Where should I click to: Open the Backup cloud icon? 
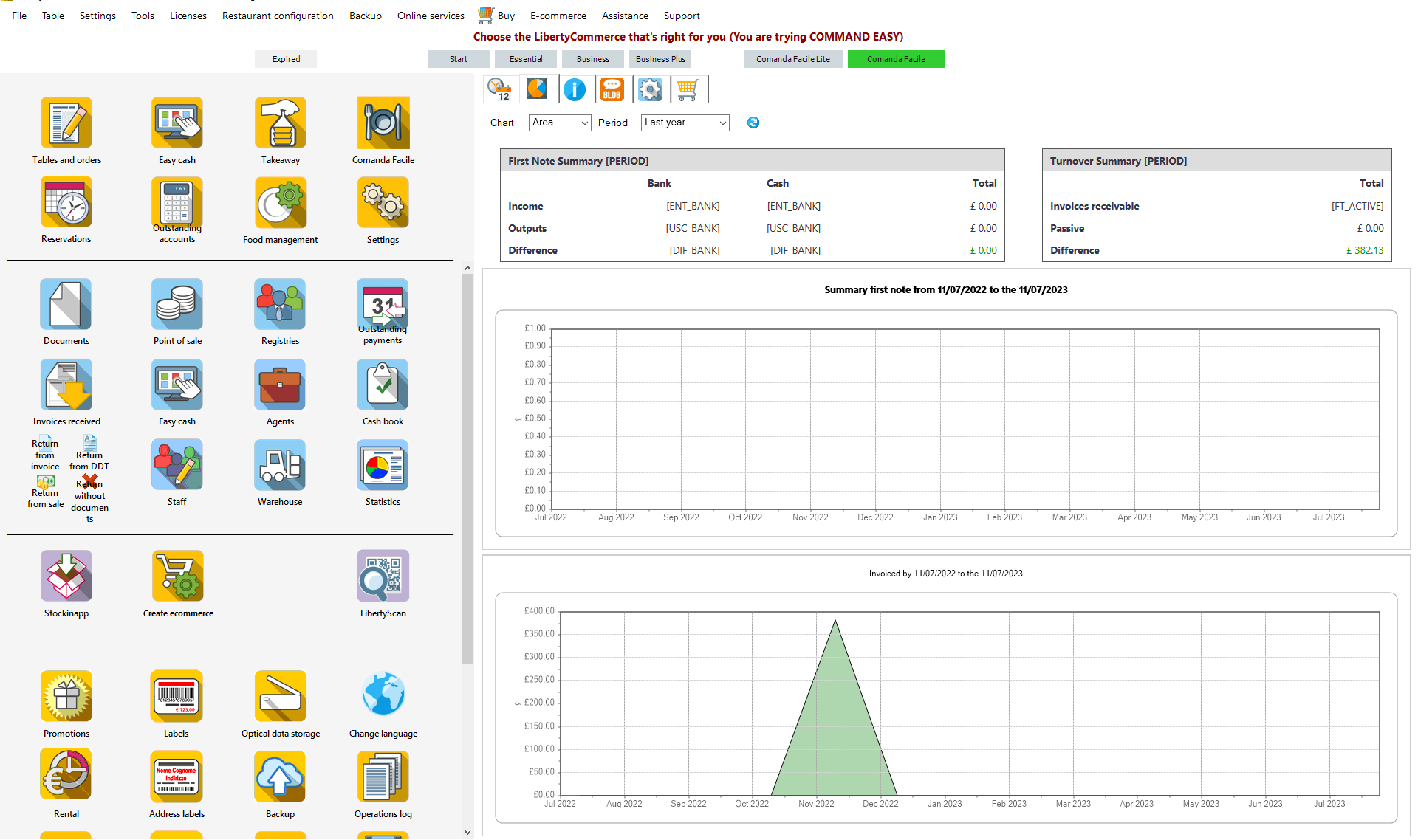click(x=281, y=777)
